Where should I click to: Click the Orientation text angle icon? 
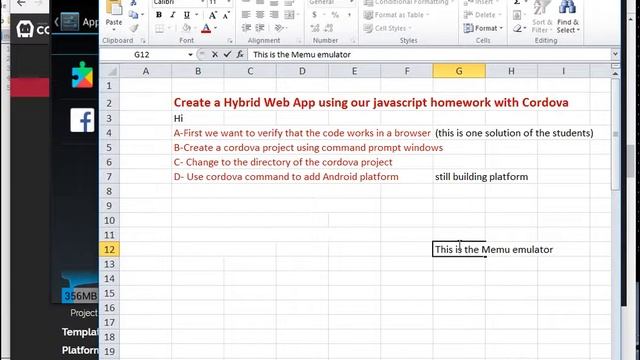(x=279, y=28)
